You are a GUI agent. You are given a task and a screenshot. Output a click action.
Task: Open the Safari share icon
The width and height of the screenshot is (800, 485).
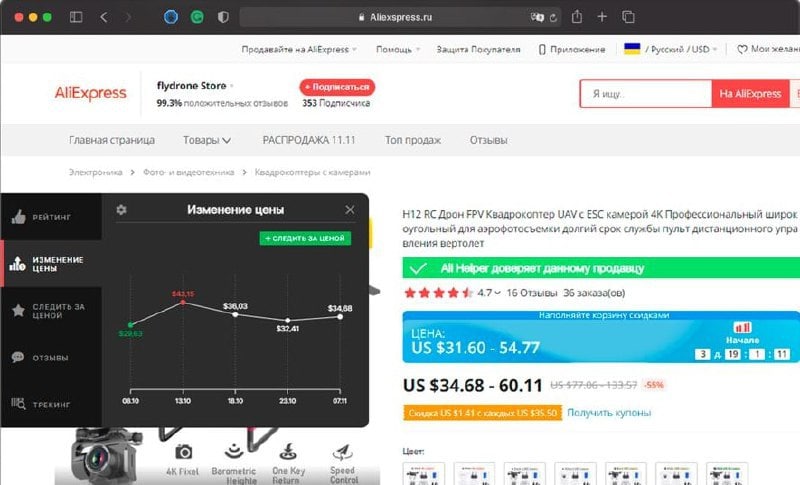pos(577,16)
